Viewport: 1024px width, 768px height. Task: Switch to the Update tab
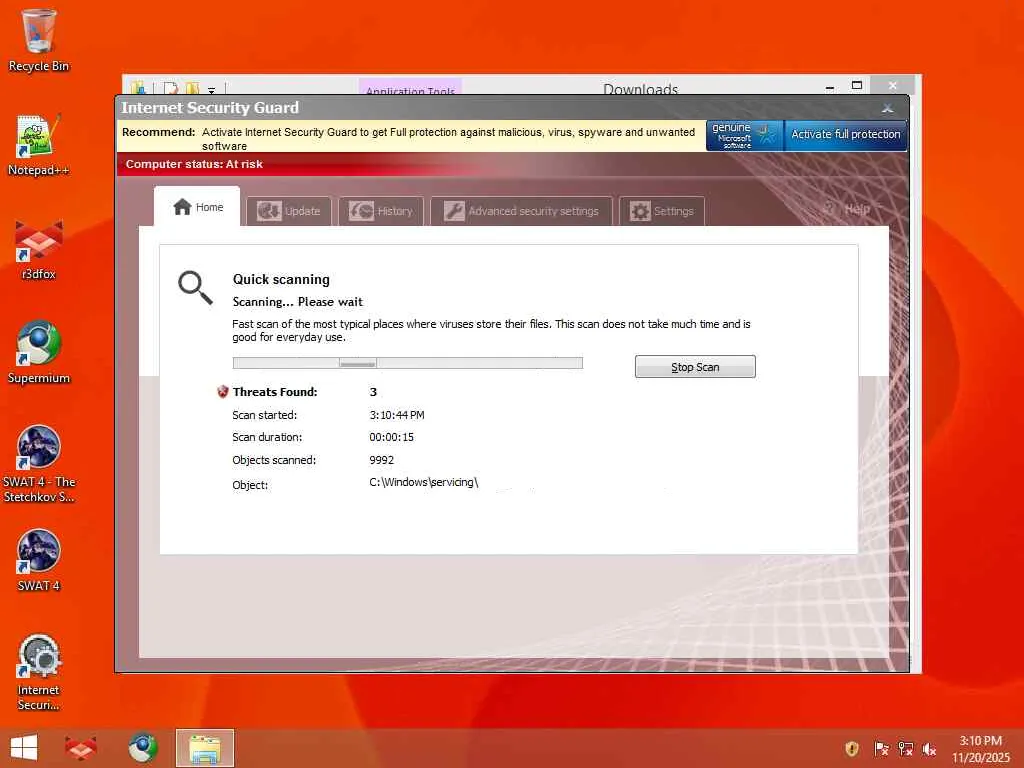289,211
